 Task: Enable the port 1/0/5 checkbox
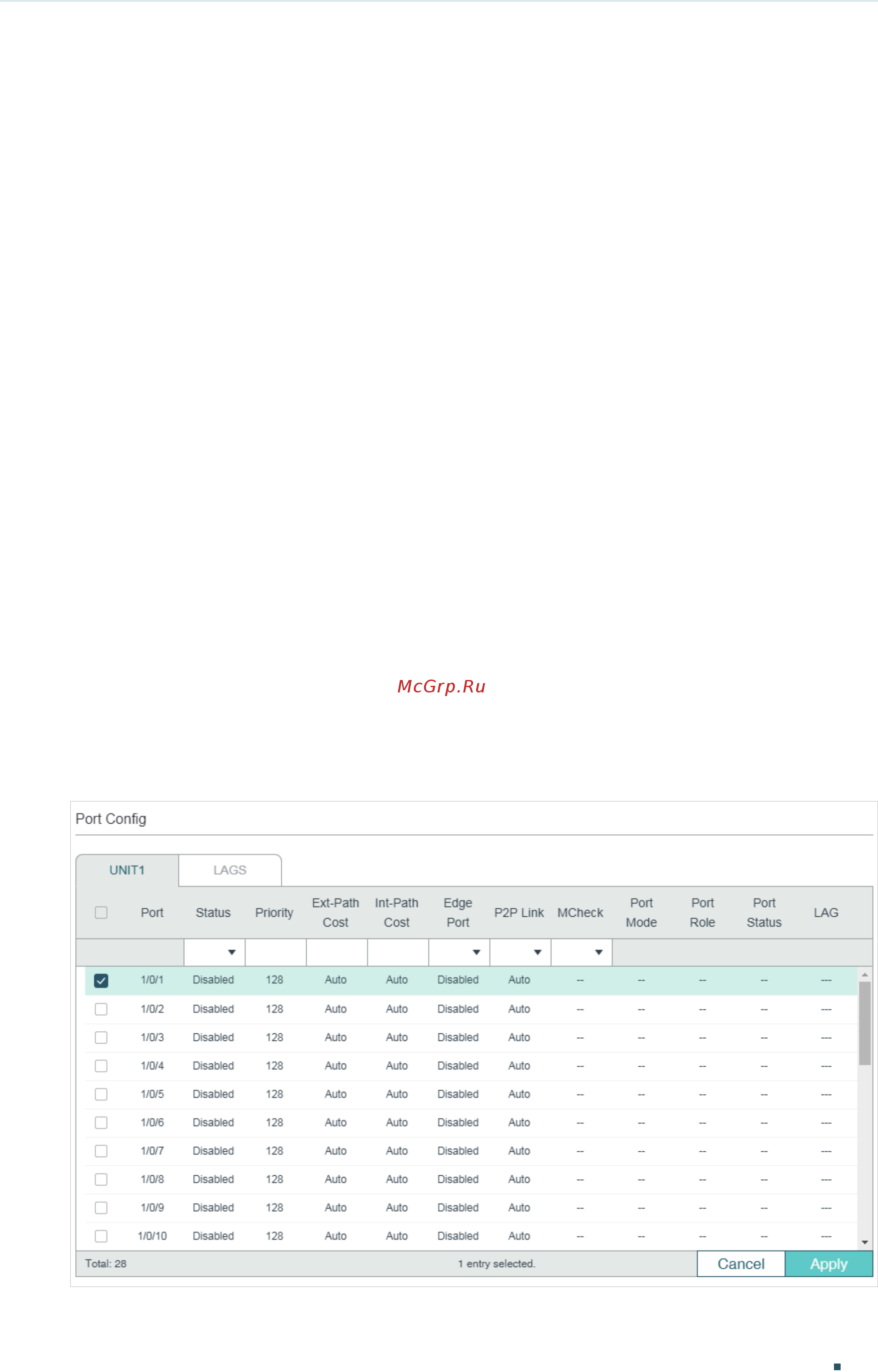point(101,1095)
